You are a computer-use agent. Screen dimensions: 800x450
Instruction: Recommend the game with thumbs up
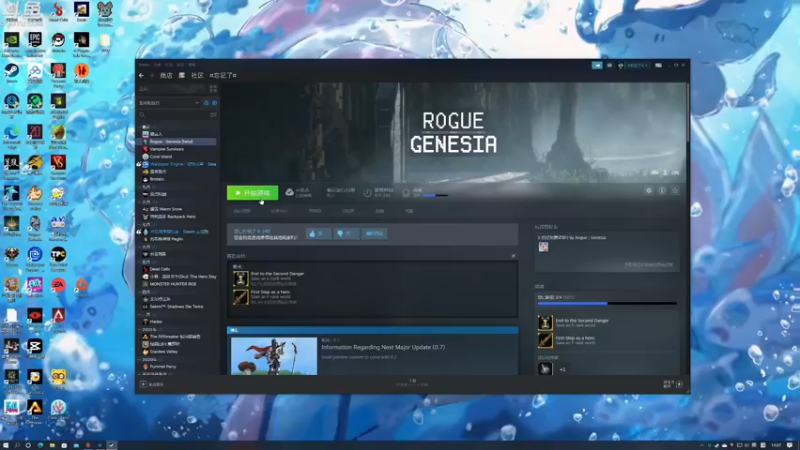(x=318, y=234)
